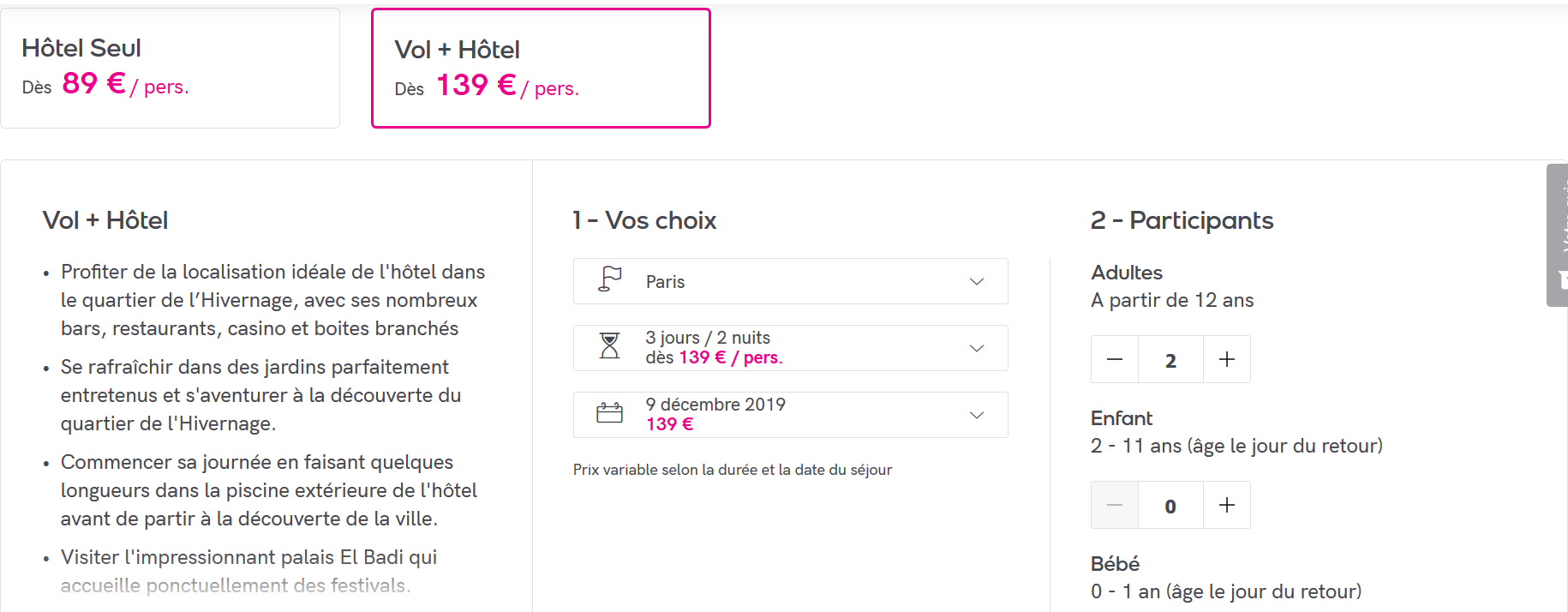The image size is (1568, 612).
Task: Decrease adult count with minus button
Action: click(x=1114, y=359)
